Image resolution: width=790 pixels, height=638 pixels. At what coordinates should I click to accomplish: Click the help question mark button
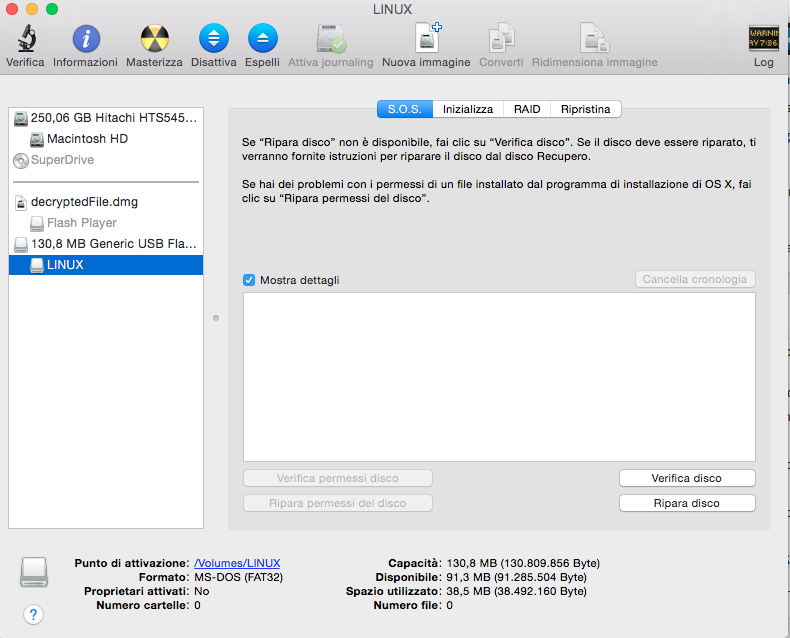(x=33, y=614)
